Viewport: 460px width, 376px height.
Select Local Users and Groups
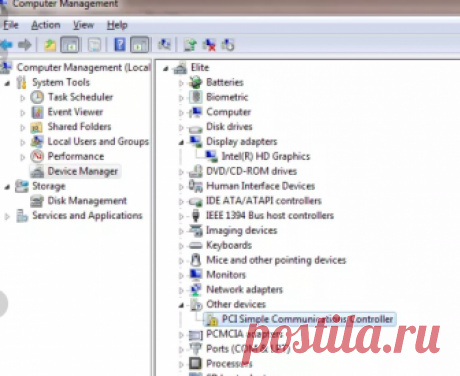[98, 141]
